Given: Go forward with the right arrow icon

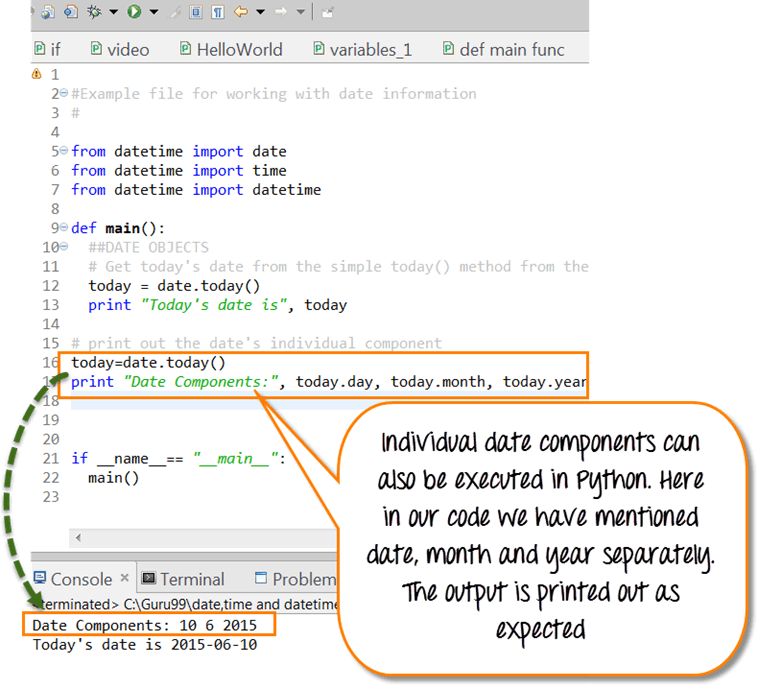Looking at the screenshot, I should [x=281, y=11].
